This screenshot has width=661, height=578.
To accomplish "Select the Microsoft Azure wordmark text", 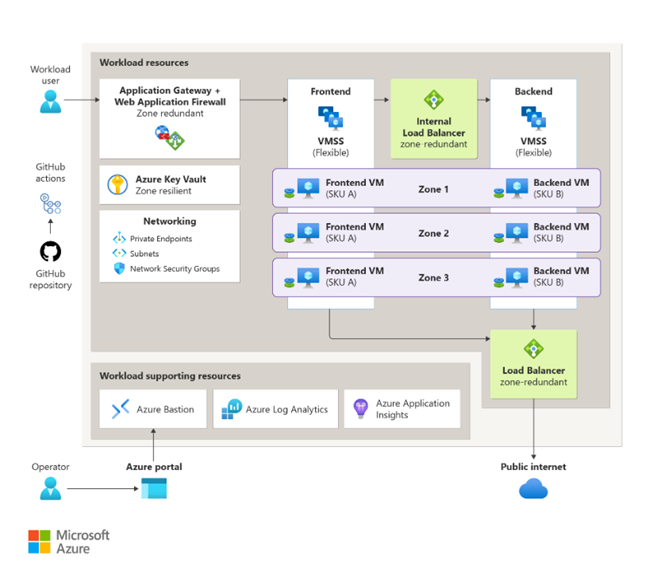I will pyautogui.click(x=83, y=542).
